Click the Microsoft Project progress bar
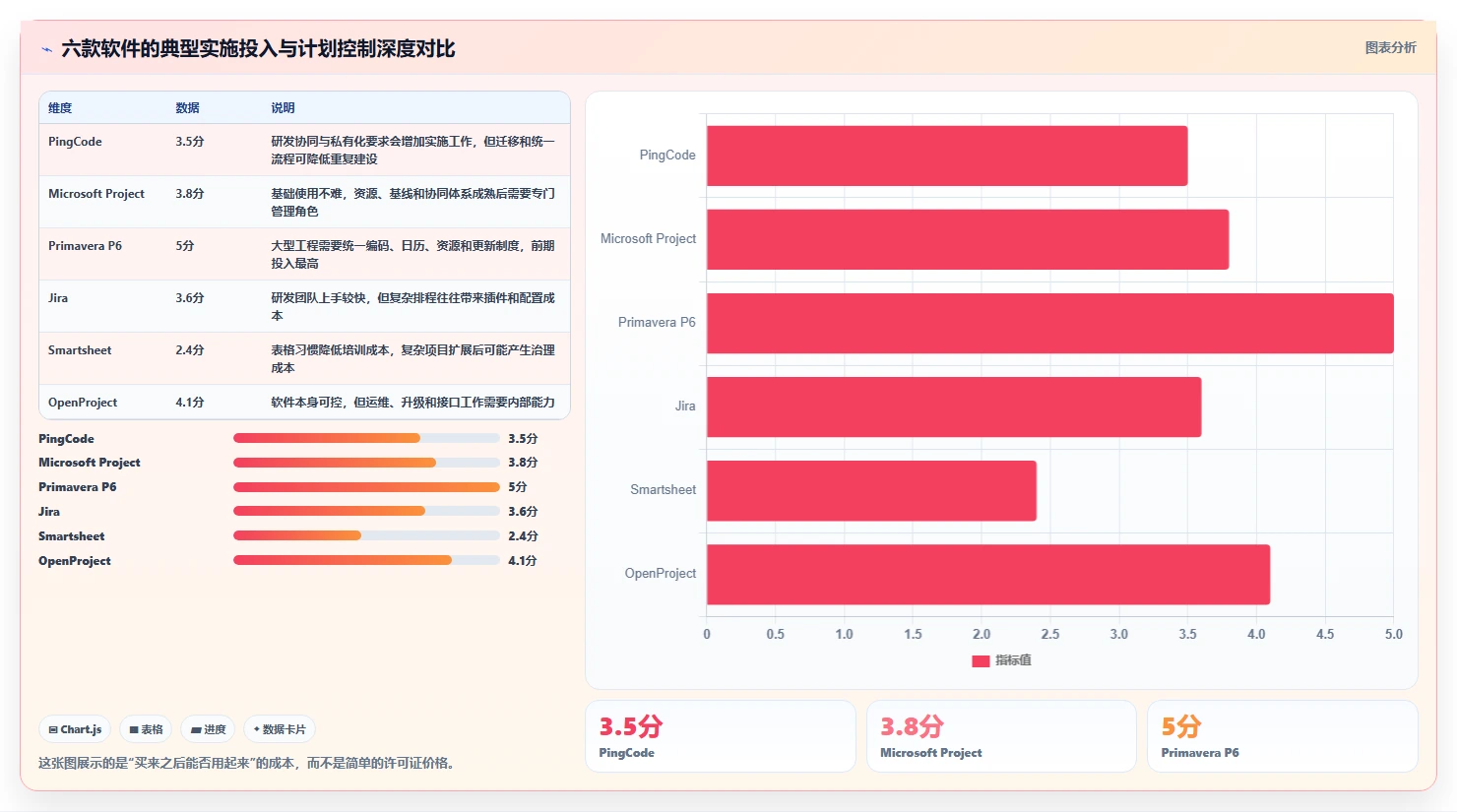The width and height of the screenshot is (1457, 812). point(366,463)
